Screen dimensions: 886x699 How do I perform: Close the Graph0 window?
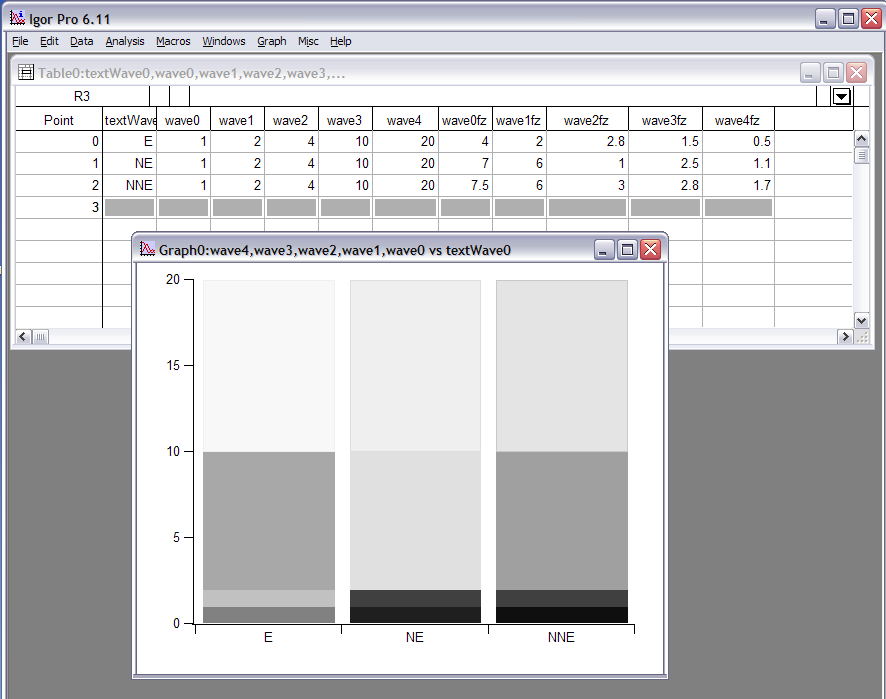coord(650,249)
